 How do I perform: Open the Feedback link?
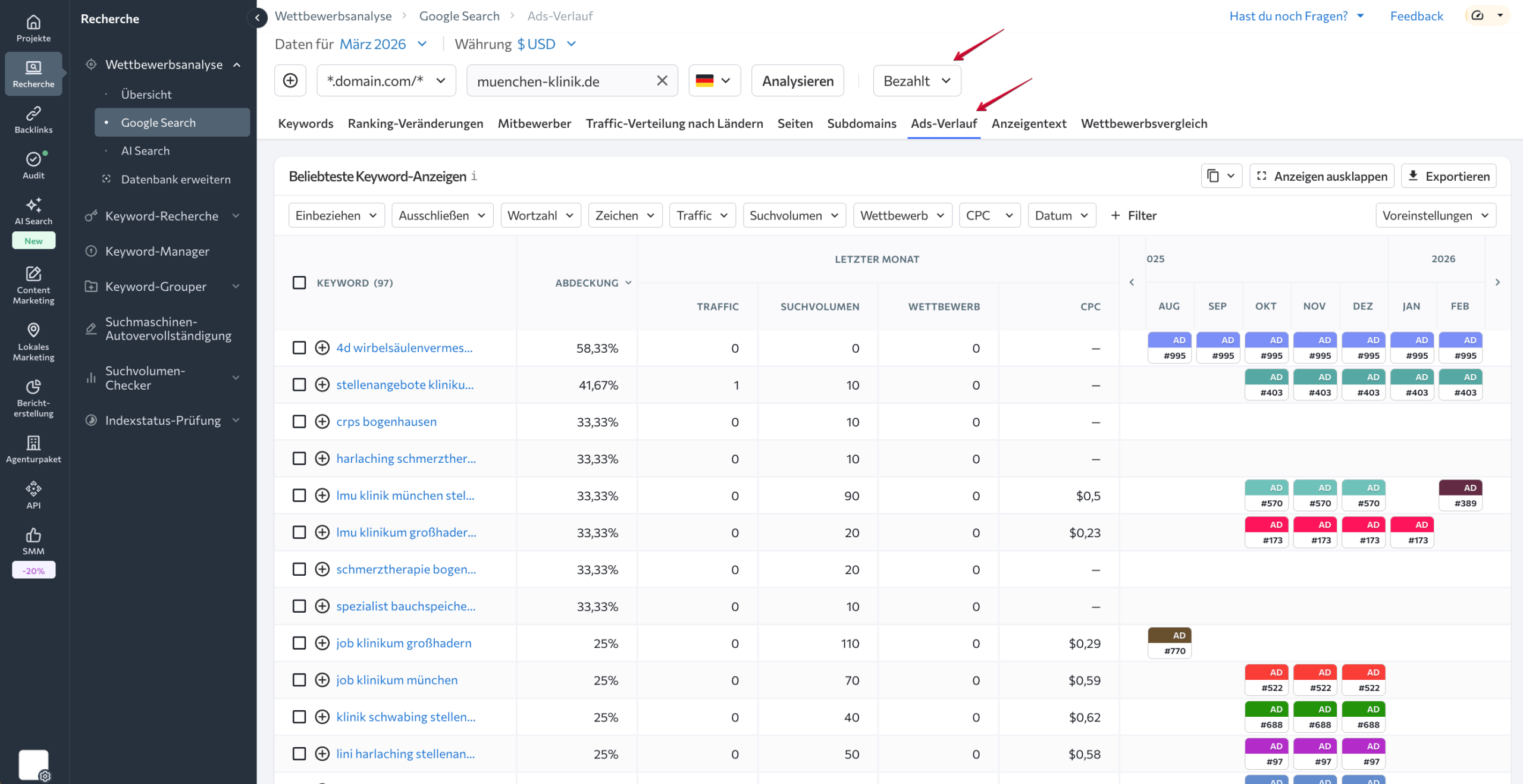1416,15
